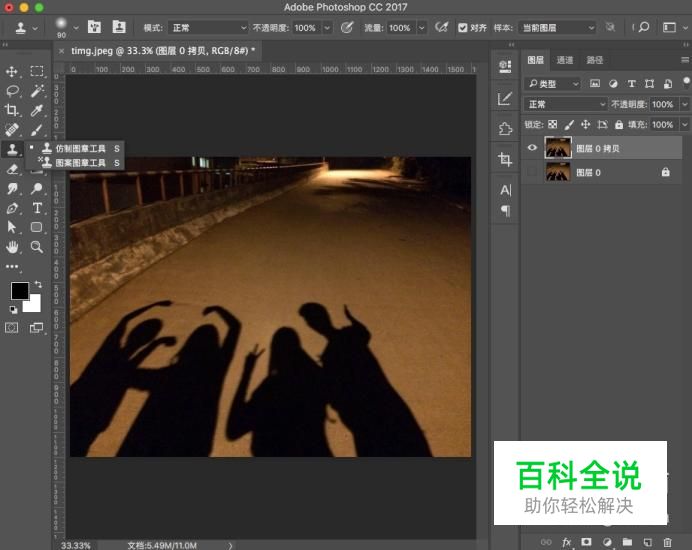Toggle ignore adjustment layers when cloning
This screenshot has height=550, width=692.
point(610,27)
